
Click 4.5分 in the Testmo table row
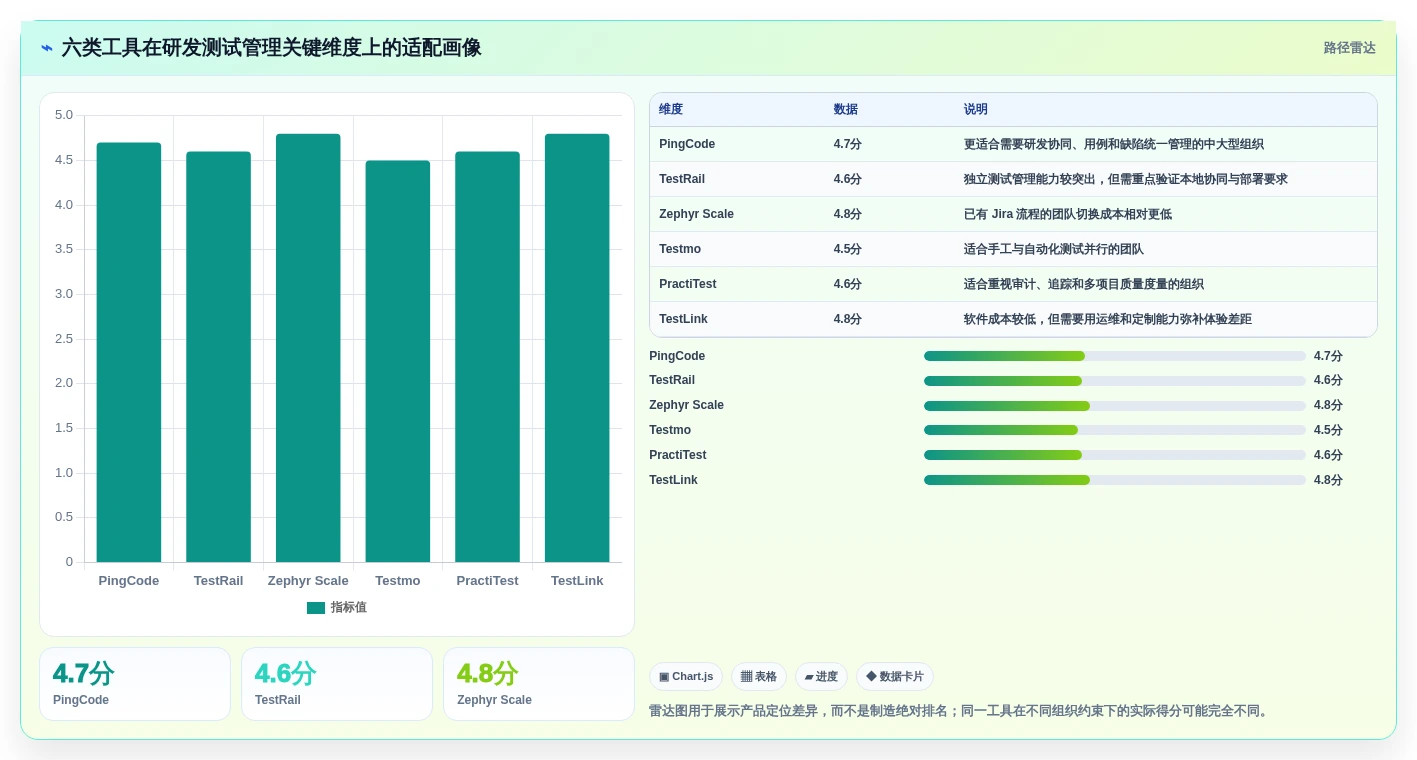848,249
